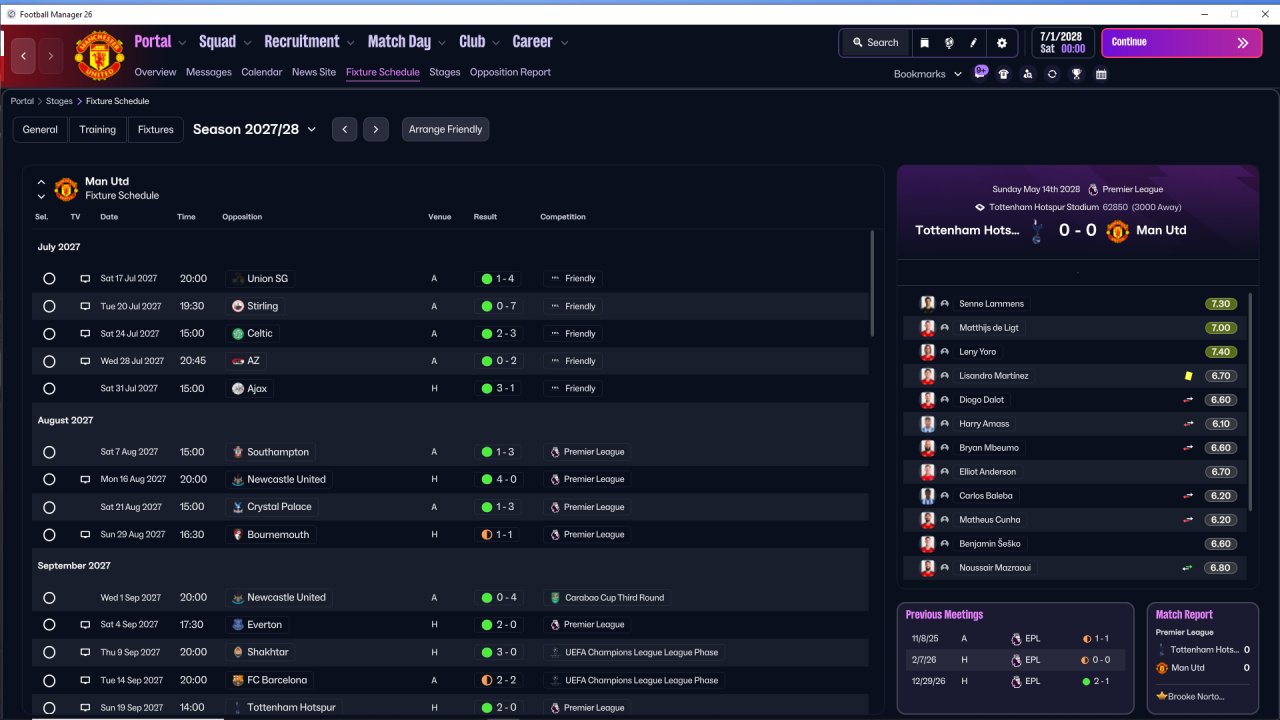1280x720 pixels.
Task: Click the circular arrows transfers shortcut icon
Action: pyautogui.click(x=1052, y=74)
